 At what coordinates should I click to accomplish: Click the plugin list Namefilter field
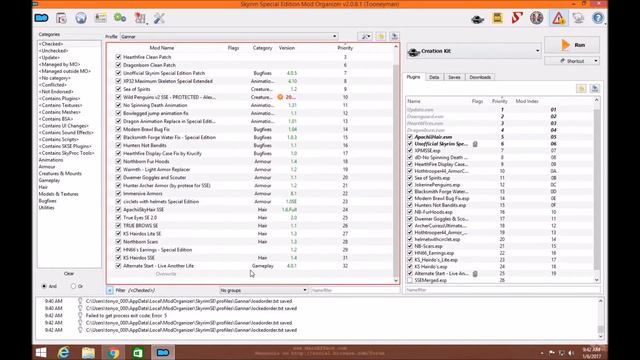tap(502, 290)
